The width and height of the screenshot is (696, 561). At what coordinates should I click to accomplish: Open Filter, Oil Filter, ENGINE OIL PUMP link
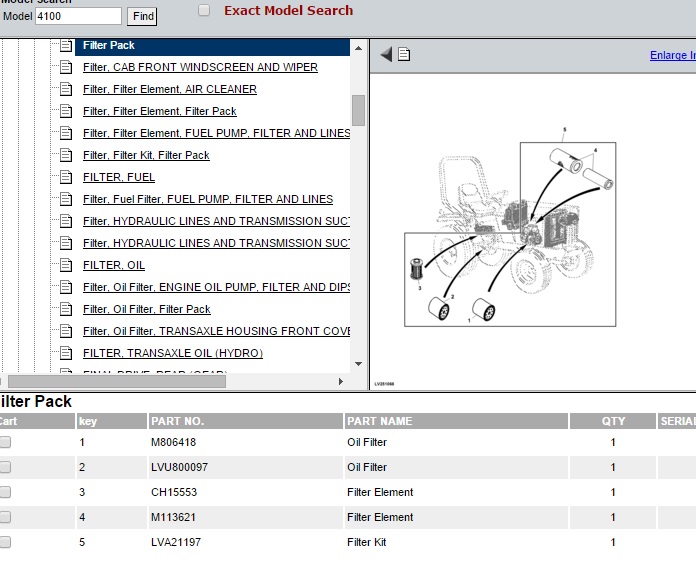216,288
